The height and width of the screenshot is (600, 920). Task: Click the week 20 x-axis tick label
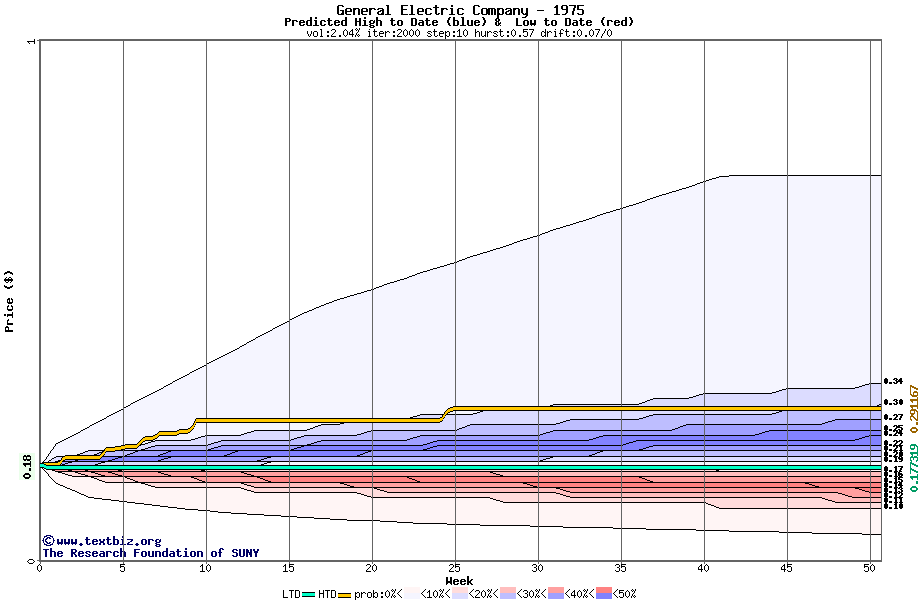pos(371,568)
